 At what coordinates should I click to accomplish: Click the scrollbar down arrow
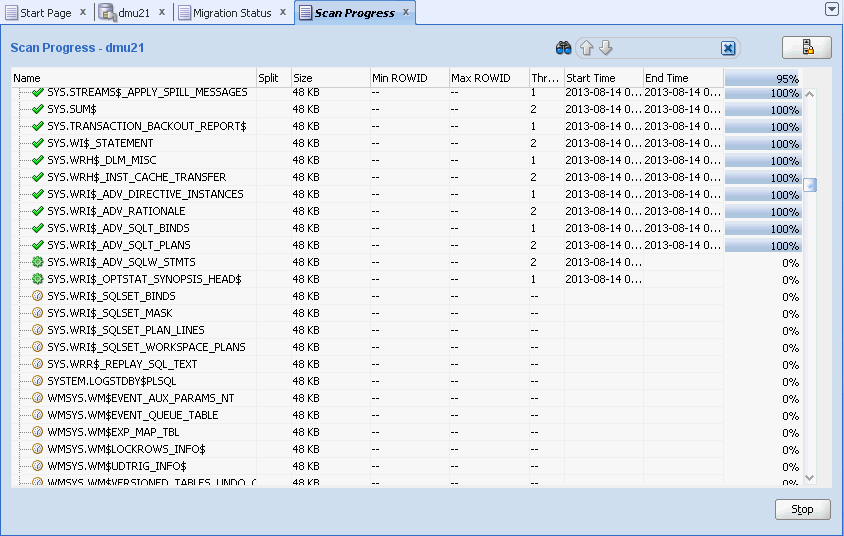click(x=810, y=478)
